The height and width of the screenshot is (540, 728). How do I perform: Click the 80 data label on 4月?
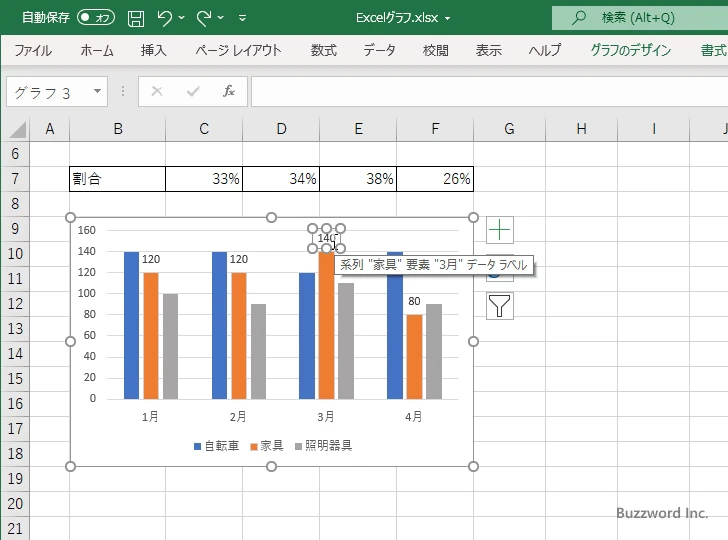click(x=414, y=301)
